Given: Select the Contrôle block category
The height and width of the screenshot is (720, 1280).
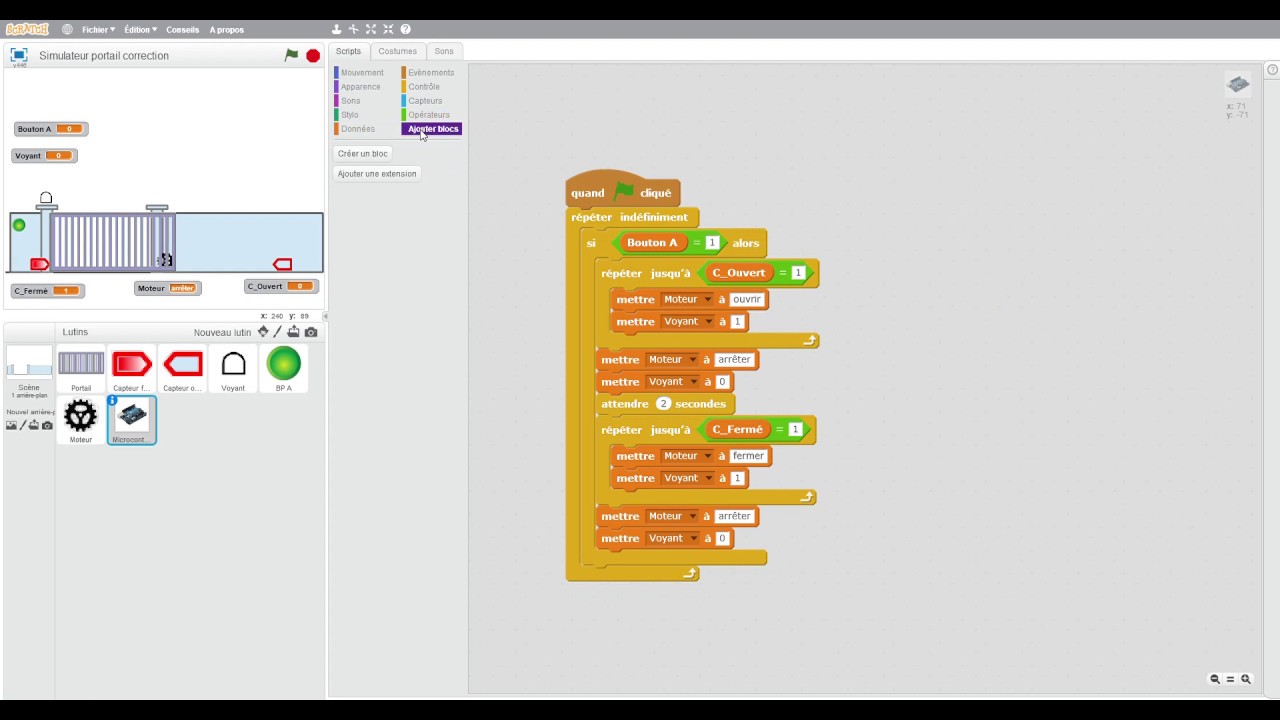Looking at the screenshot, I should point(422,87).
